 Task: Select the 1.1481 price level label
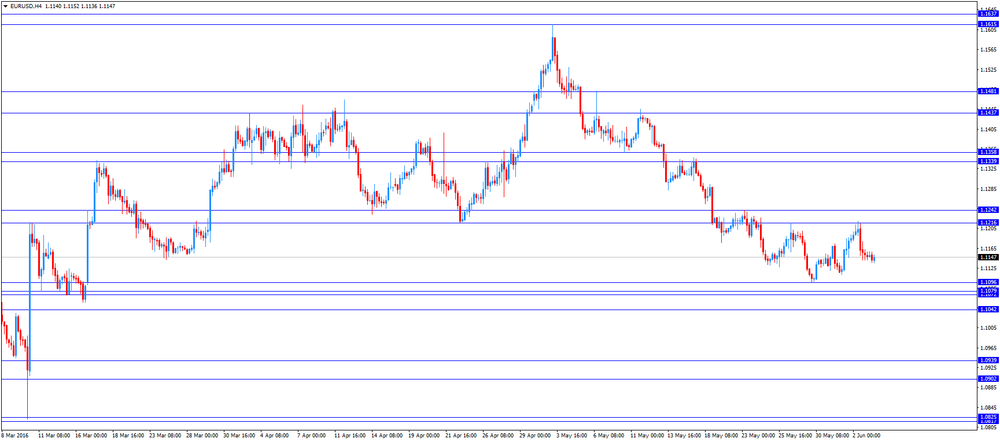pyautogui.click(x=987, y=91)
